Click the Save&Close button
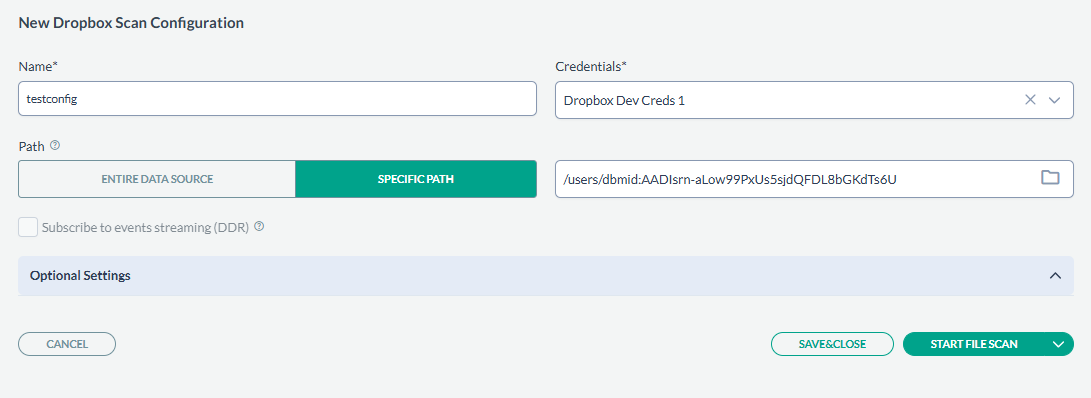The image size is (1091, 398). point(832,344)
